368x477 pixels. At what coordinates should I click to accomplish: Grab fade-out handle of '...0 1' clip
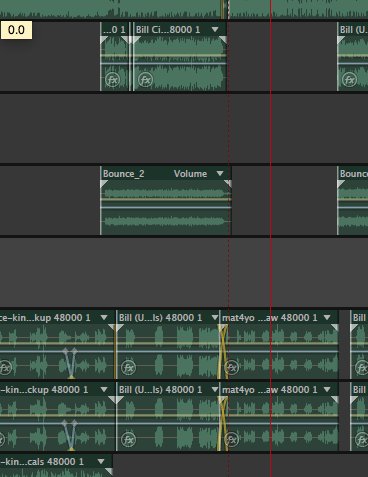(125, 40)
